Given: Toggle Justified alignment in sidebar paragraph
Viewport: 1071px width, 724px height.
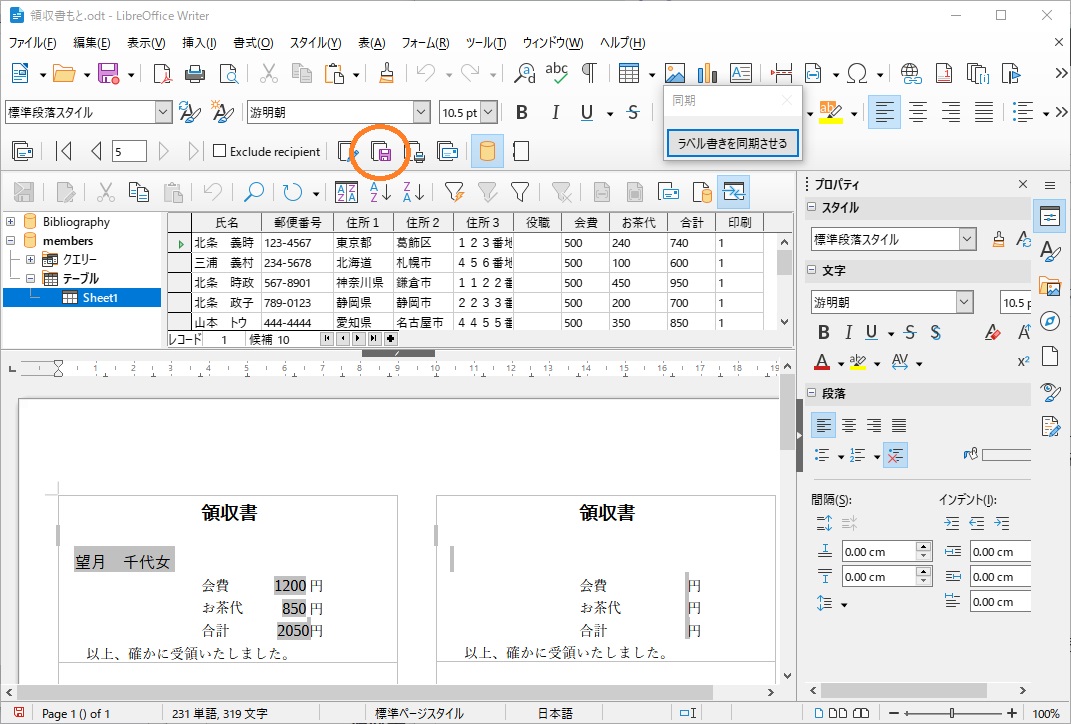Looking at the screenshot, I should tap(899, 426).
